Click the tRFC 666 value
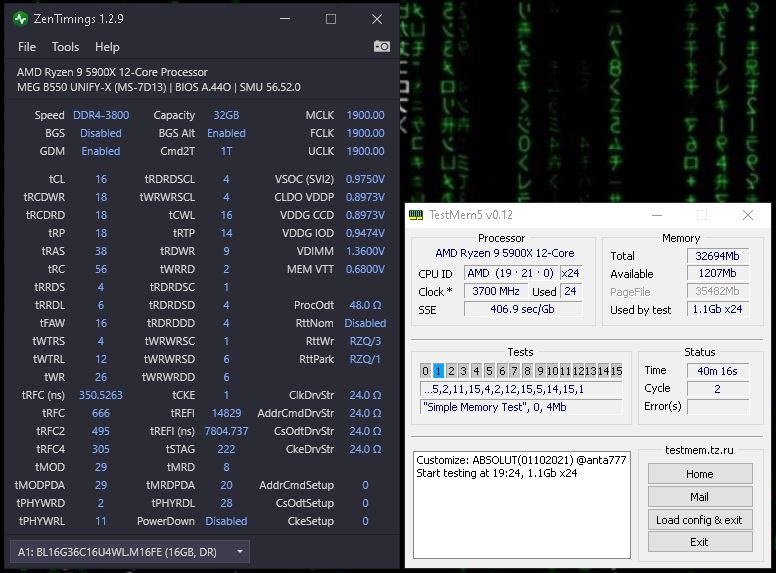Image resolution: width=776 pixels, height=573 pixels. coord(101,413)
